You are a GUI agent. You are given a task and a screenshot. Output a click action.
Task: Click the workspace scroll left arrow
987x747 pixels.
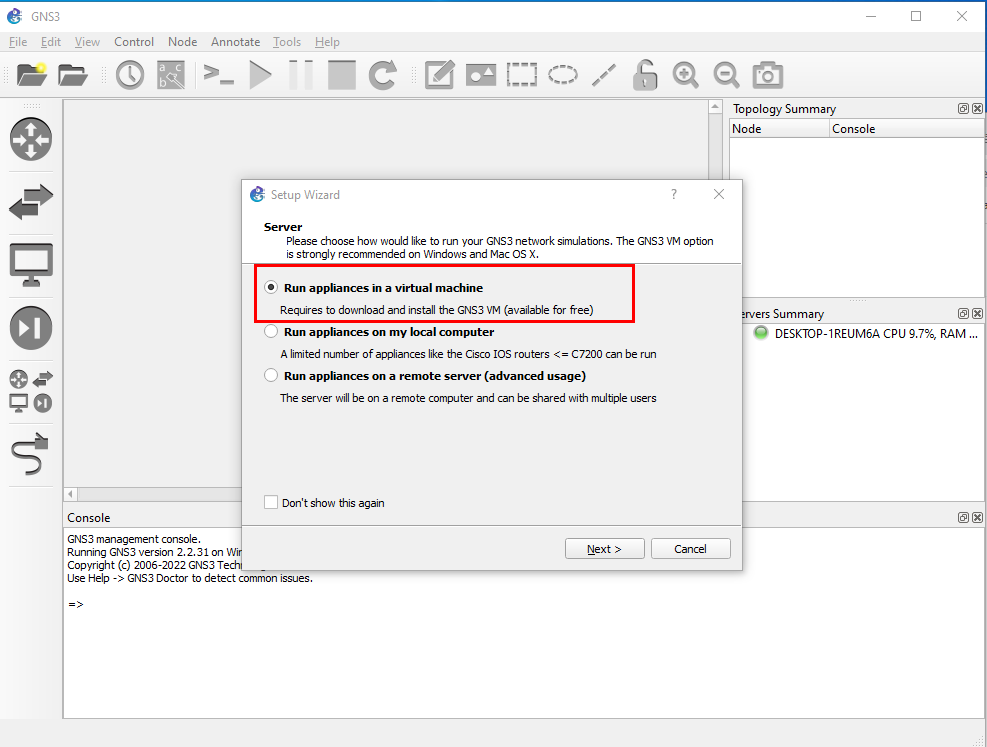tap(70, 494)
